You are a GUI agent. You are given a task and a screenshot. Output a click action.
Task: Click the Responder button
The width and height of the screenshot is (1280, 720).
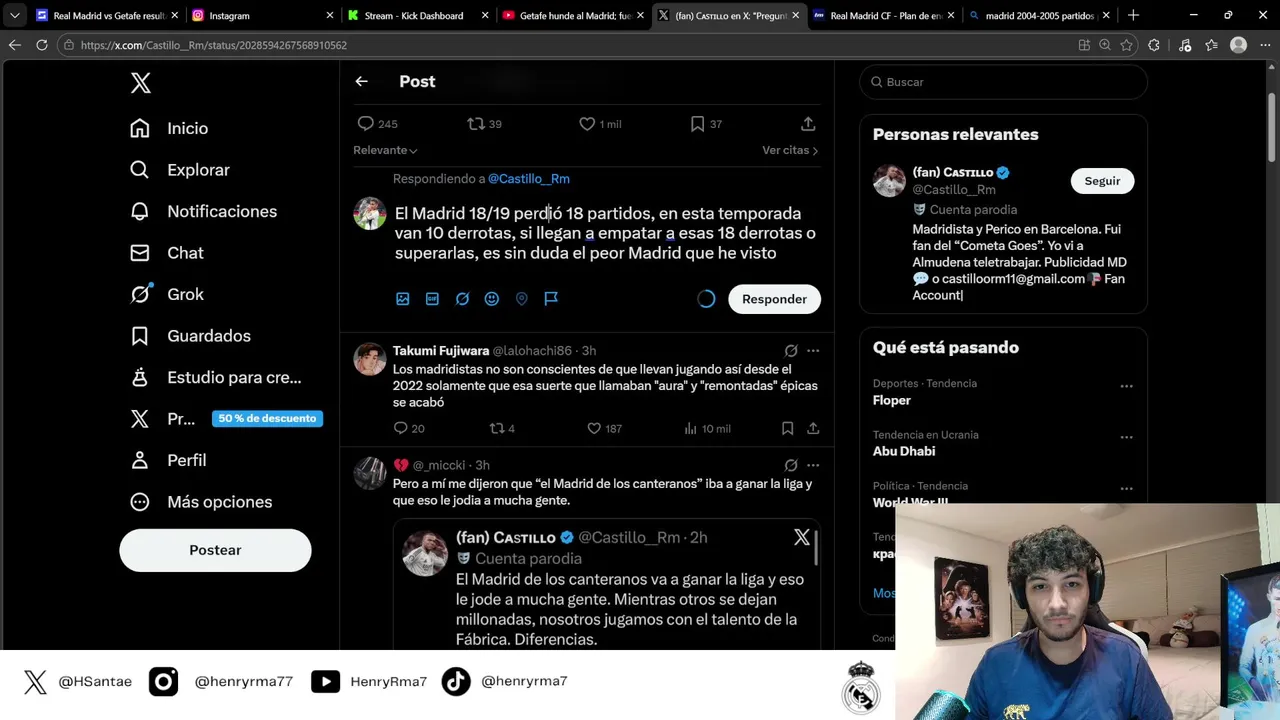point(774,299)
